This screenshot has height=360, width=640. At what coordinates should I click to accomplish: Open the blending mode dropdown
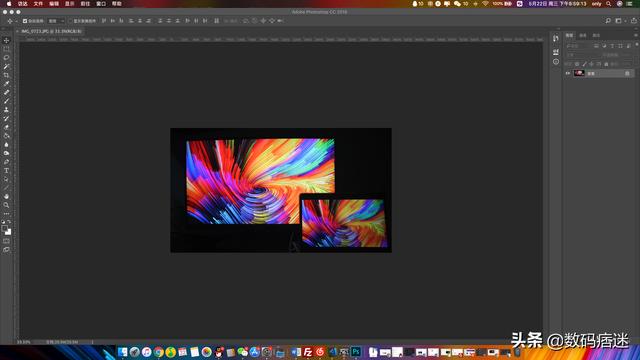tap(582, 55)
